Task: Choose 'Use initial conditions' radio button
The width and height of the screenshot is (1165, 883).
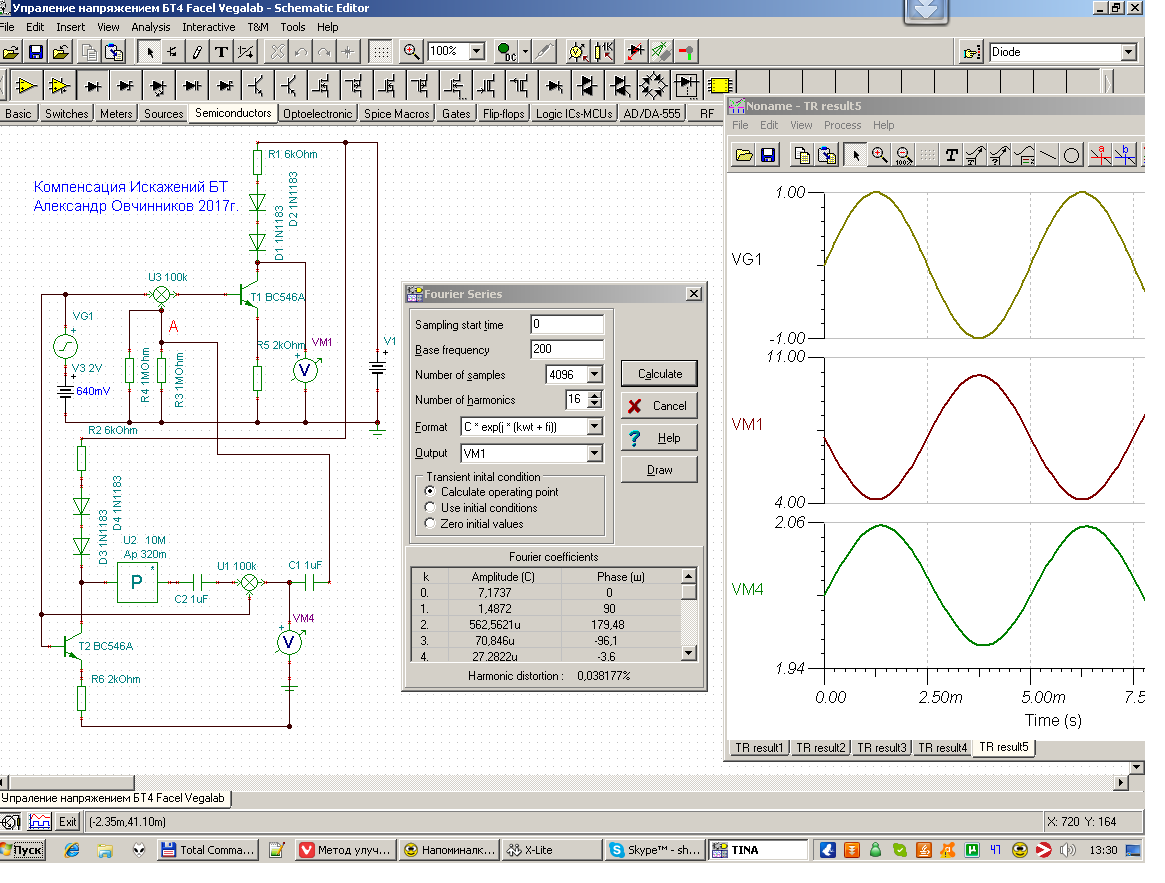Action: coord(431,508)
